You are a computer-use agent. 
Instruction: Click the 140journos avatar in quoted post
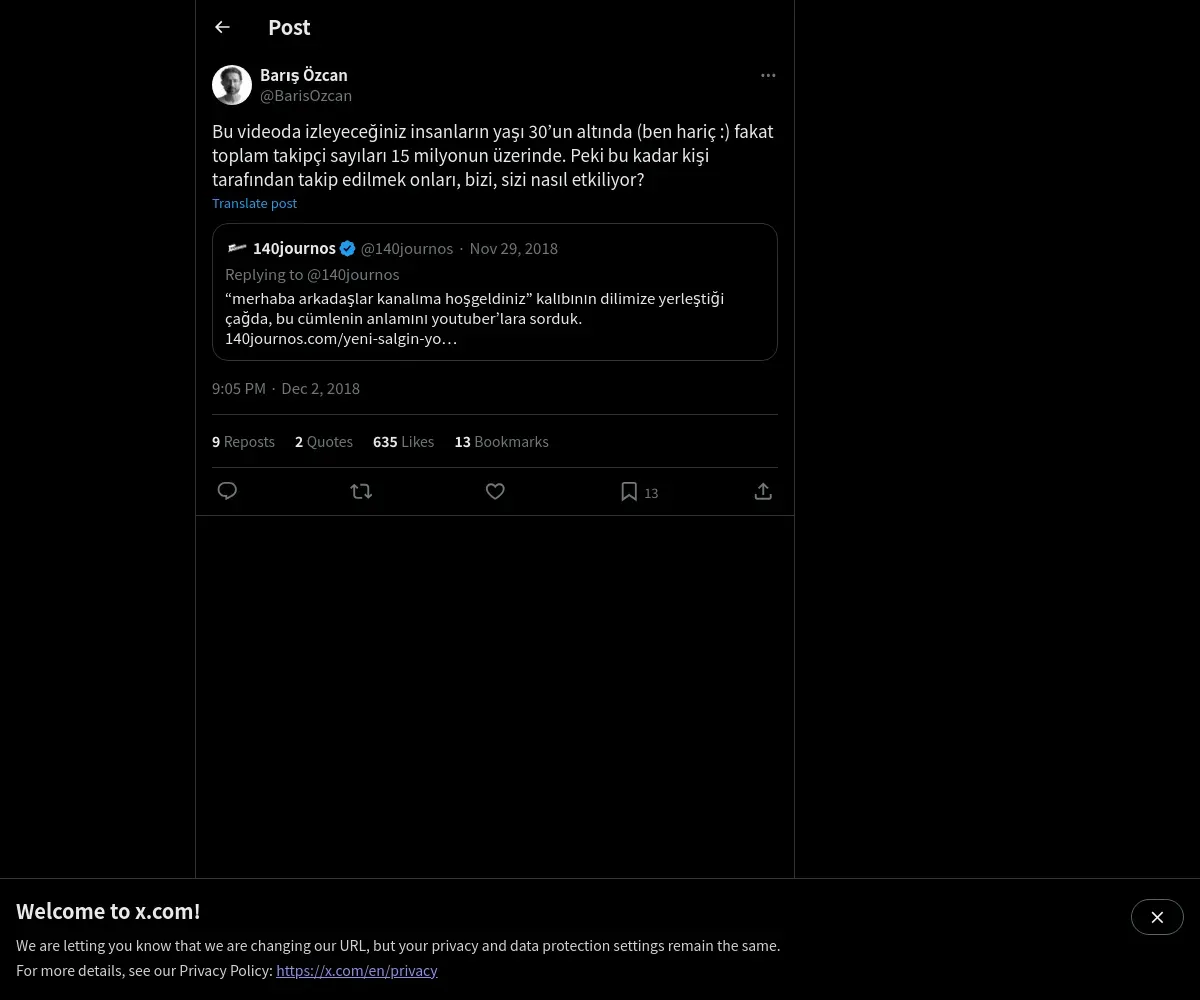click(237, 248)
